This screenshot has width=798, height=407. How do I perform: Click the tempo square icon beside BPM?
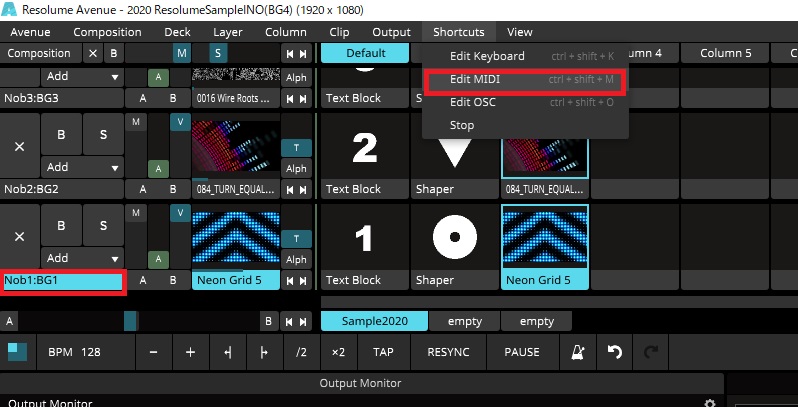[17, 352]
